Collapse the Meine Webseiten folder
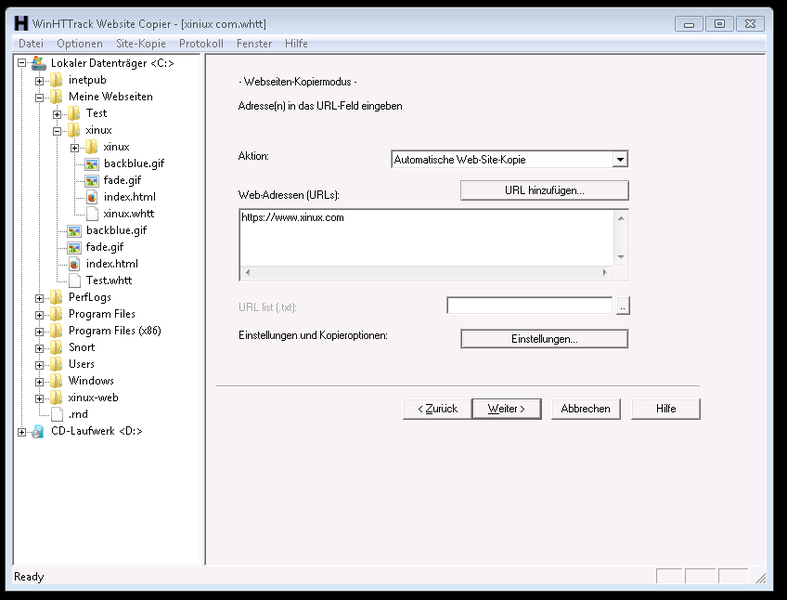 point(40,97)
